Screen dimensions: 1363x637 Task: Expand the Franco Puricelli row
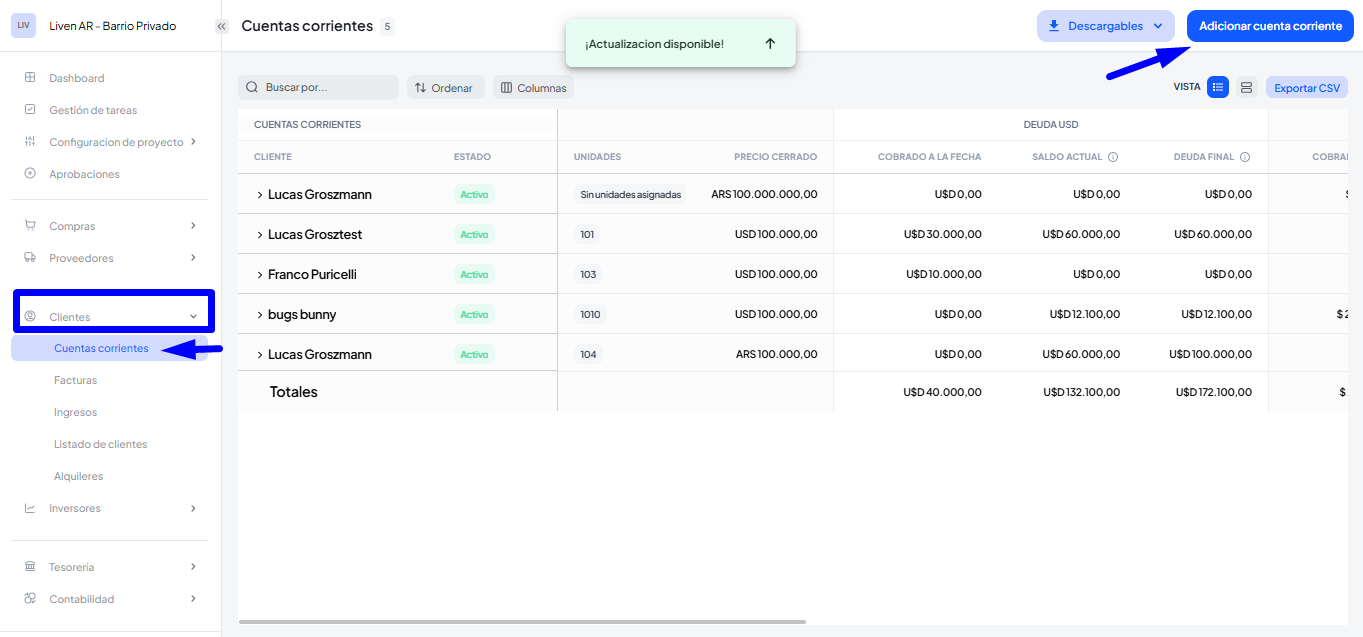click(x=260, y=275)
